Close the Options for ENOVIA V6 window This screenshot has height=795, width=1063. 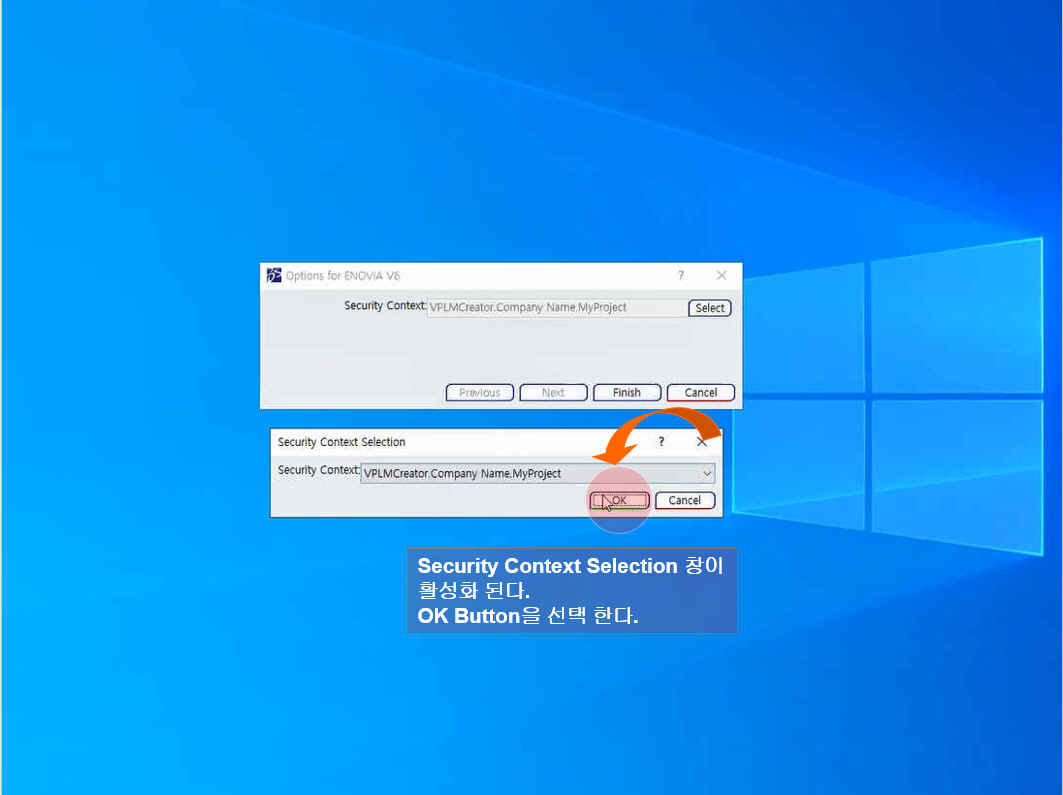(x=721, y=274)
